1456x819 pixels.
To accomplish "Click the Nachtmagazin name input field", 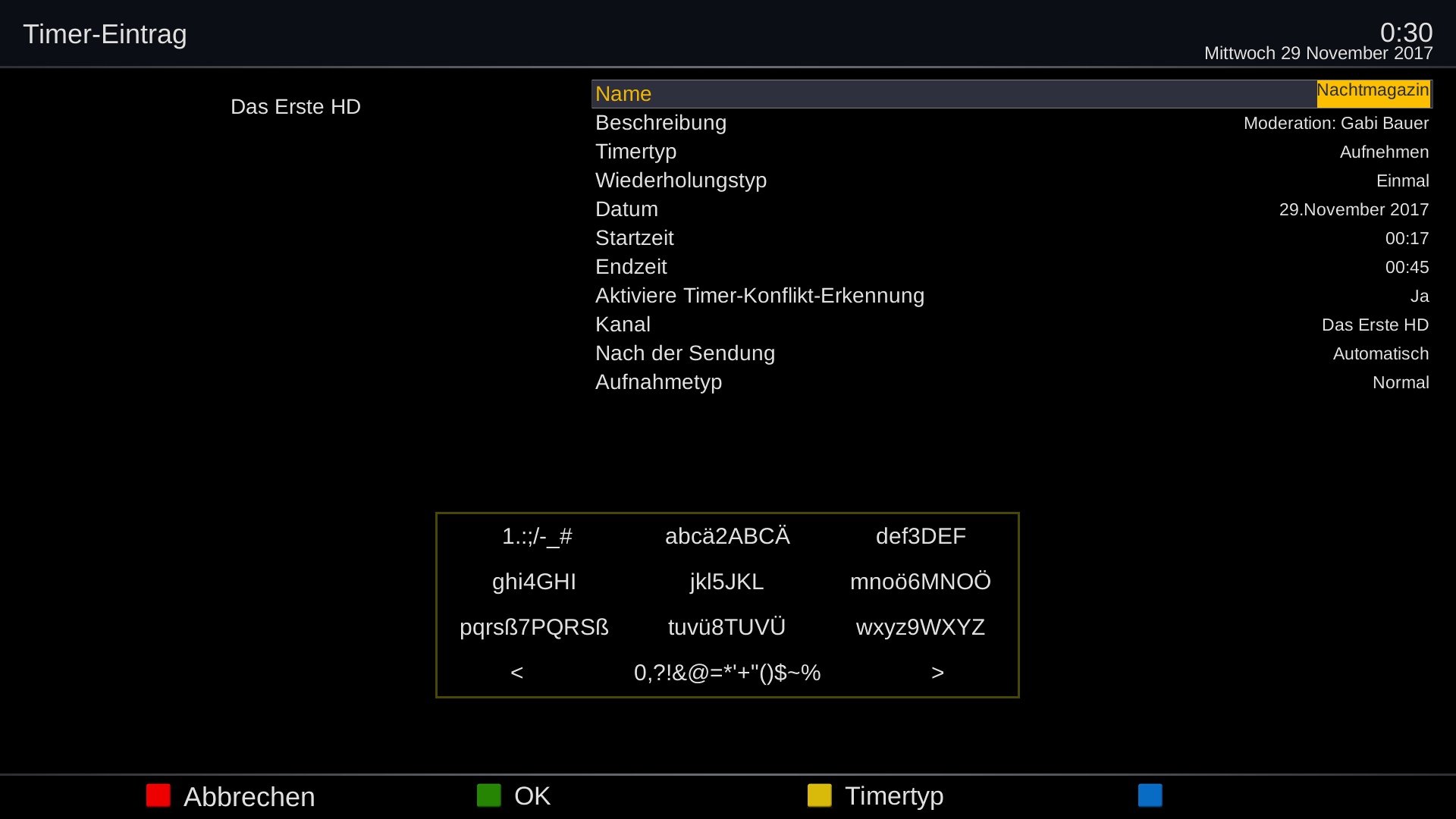I will pos(1372,93).
